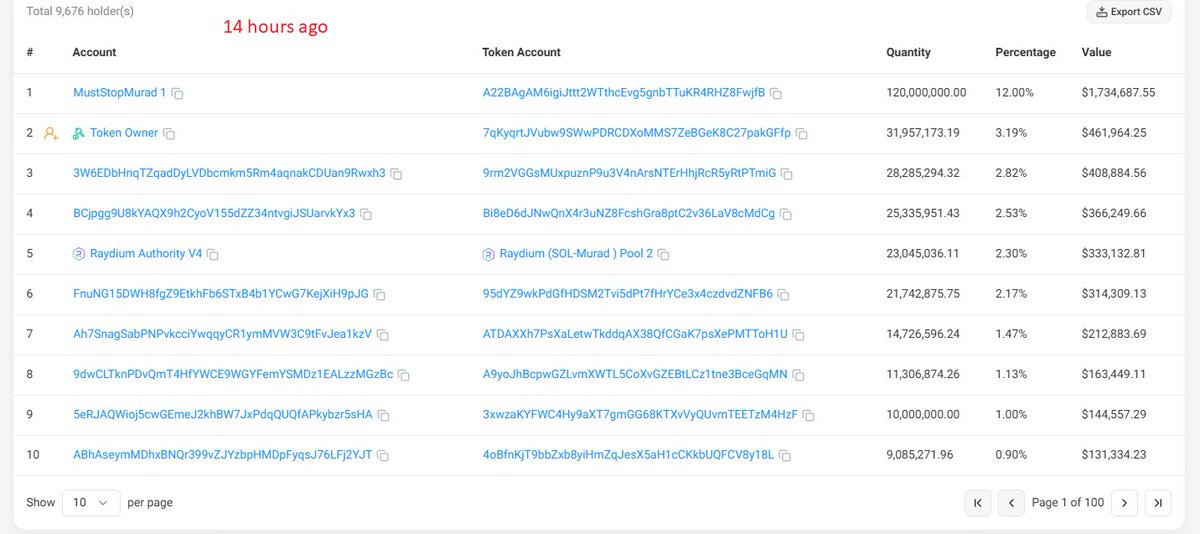Go to the previous page

[1012, 503]
